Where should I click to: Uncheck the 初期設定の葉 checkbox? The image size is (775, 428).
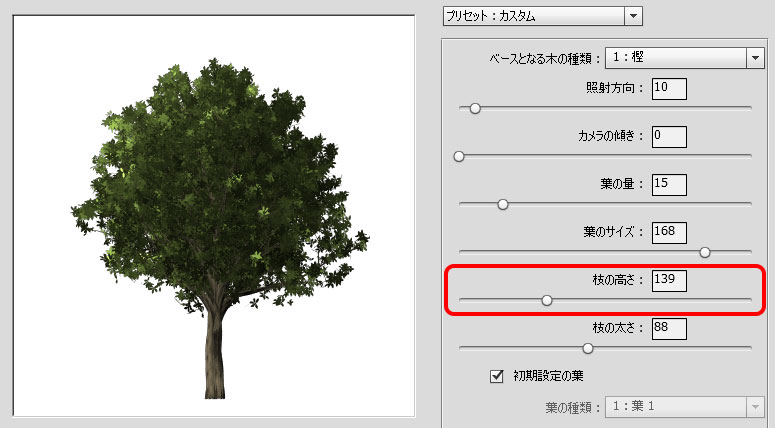(x=496, y=377)
